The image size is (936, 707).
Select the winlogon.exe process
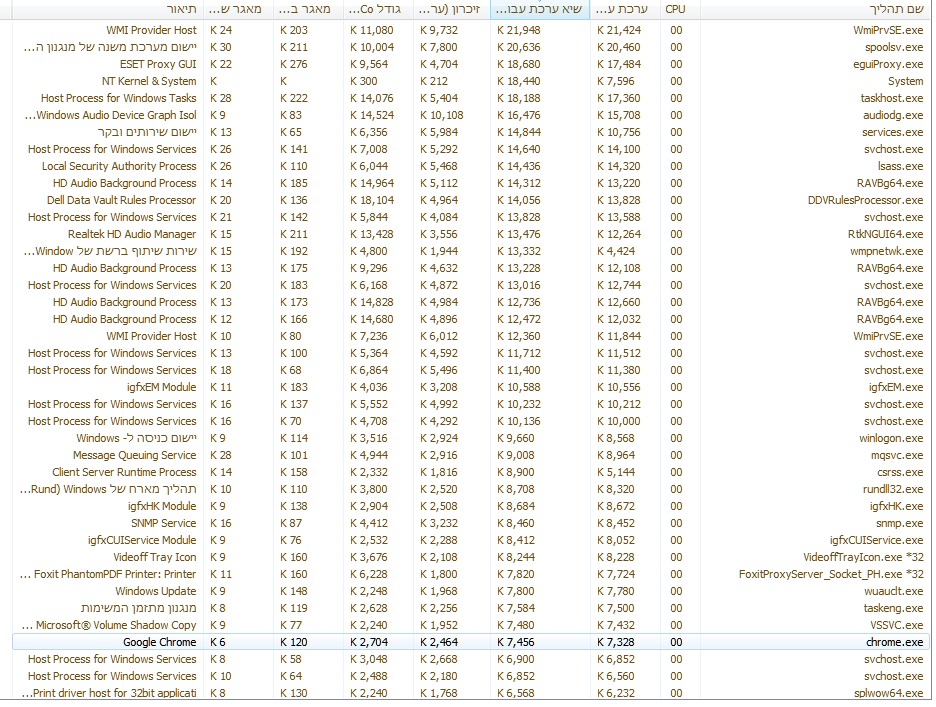891,438
